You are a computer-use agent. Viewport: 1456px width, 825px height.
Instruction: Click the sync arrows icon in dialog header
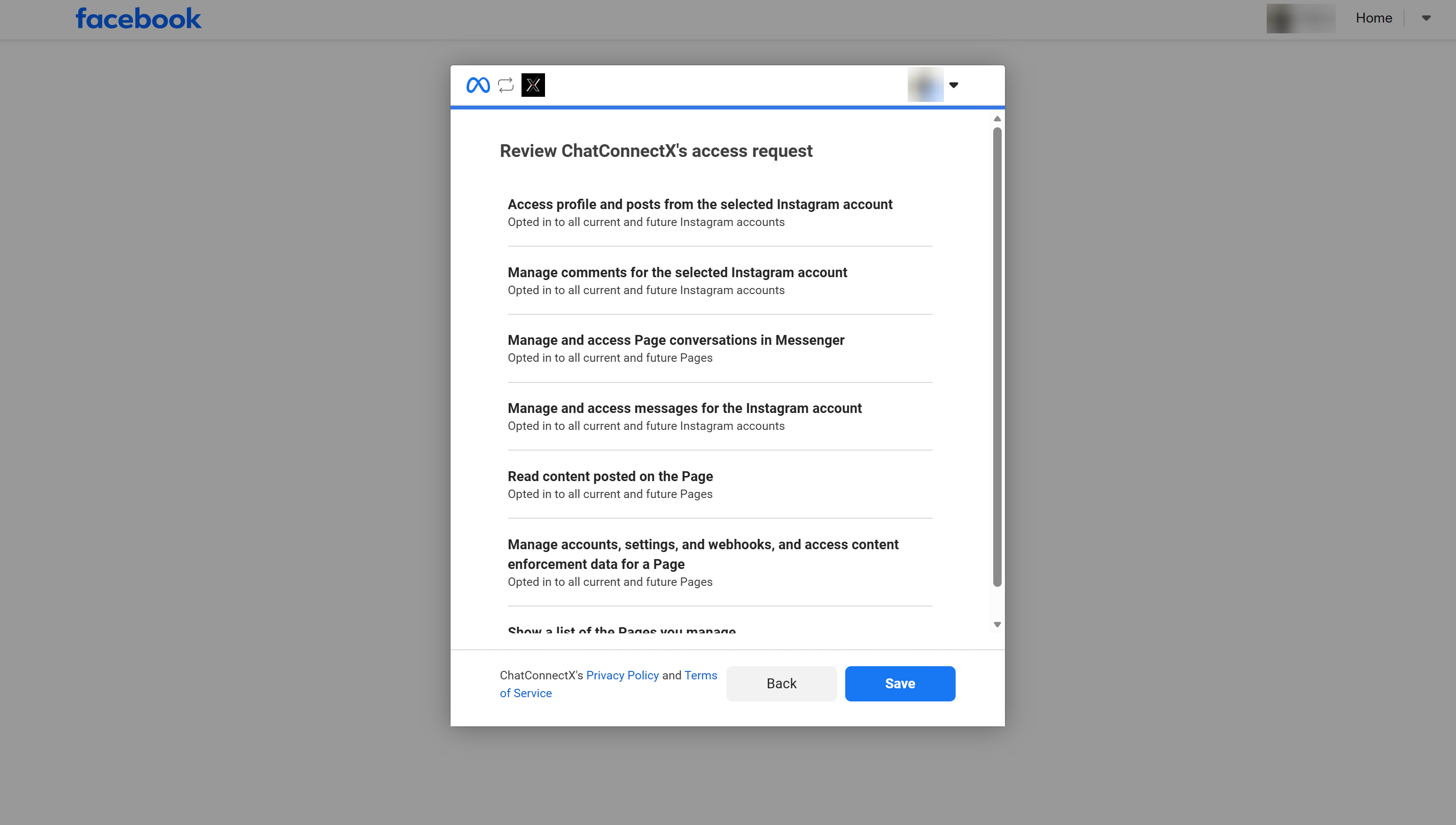[506, 85]
